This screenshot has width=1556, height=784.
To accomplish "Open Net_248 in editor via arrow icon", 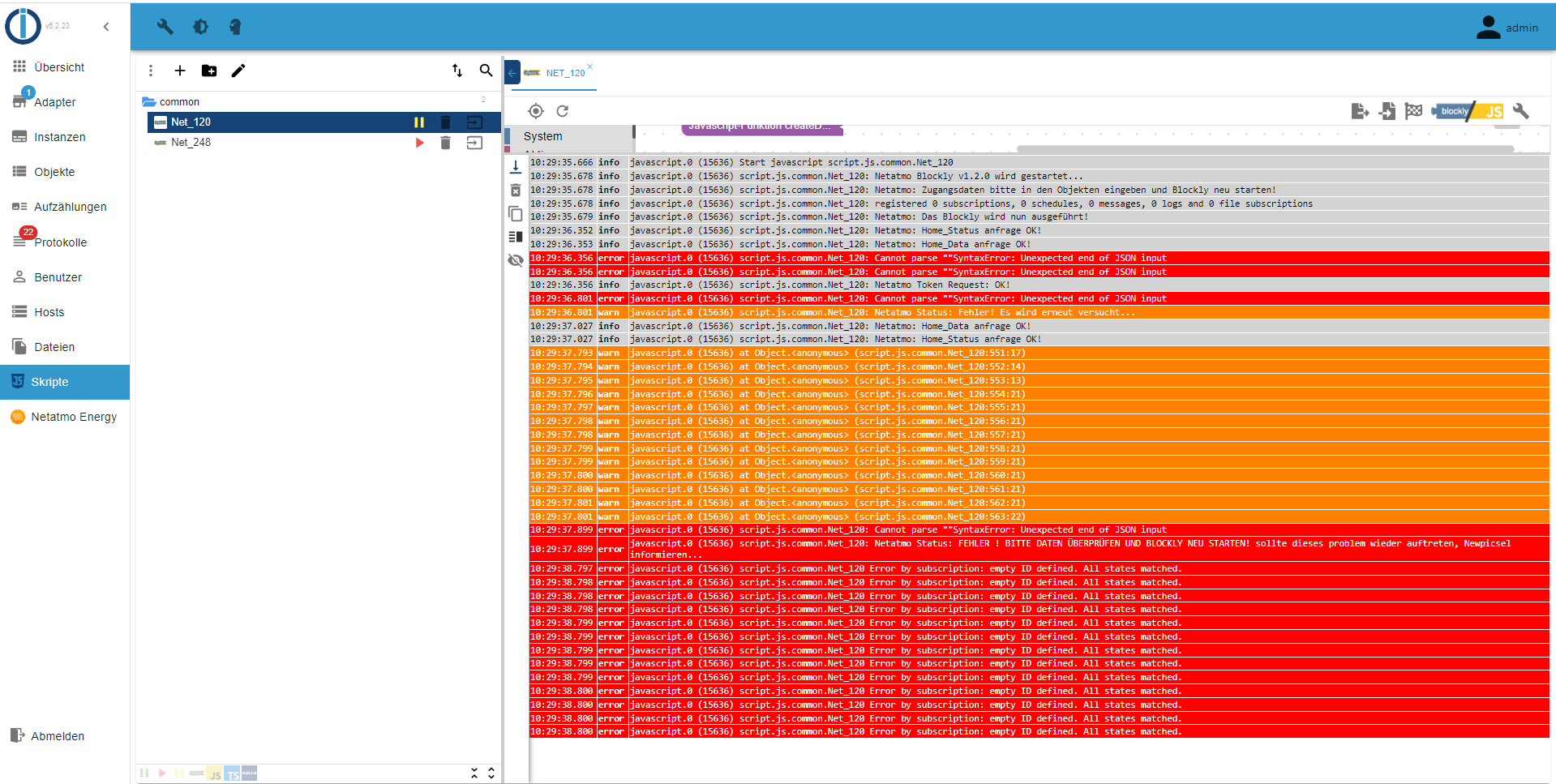I will point(475,143).
